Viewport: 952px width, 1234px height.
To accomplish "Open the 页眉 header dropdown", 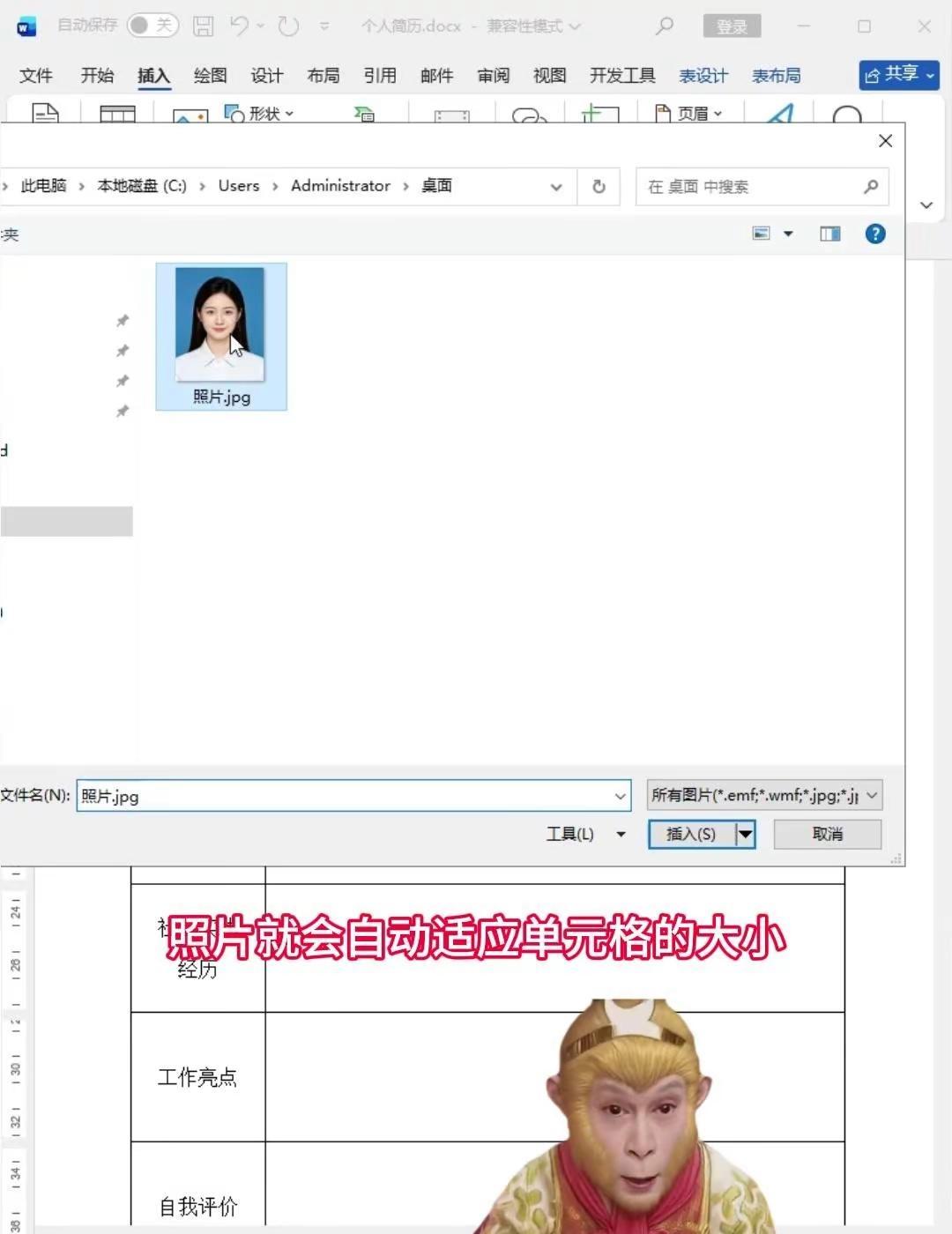I will (688, 113).
